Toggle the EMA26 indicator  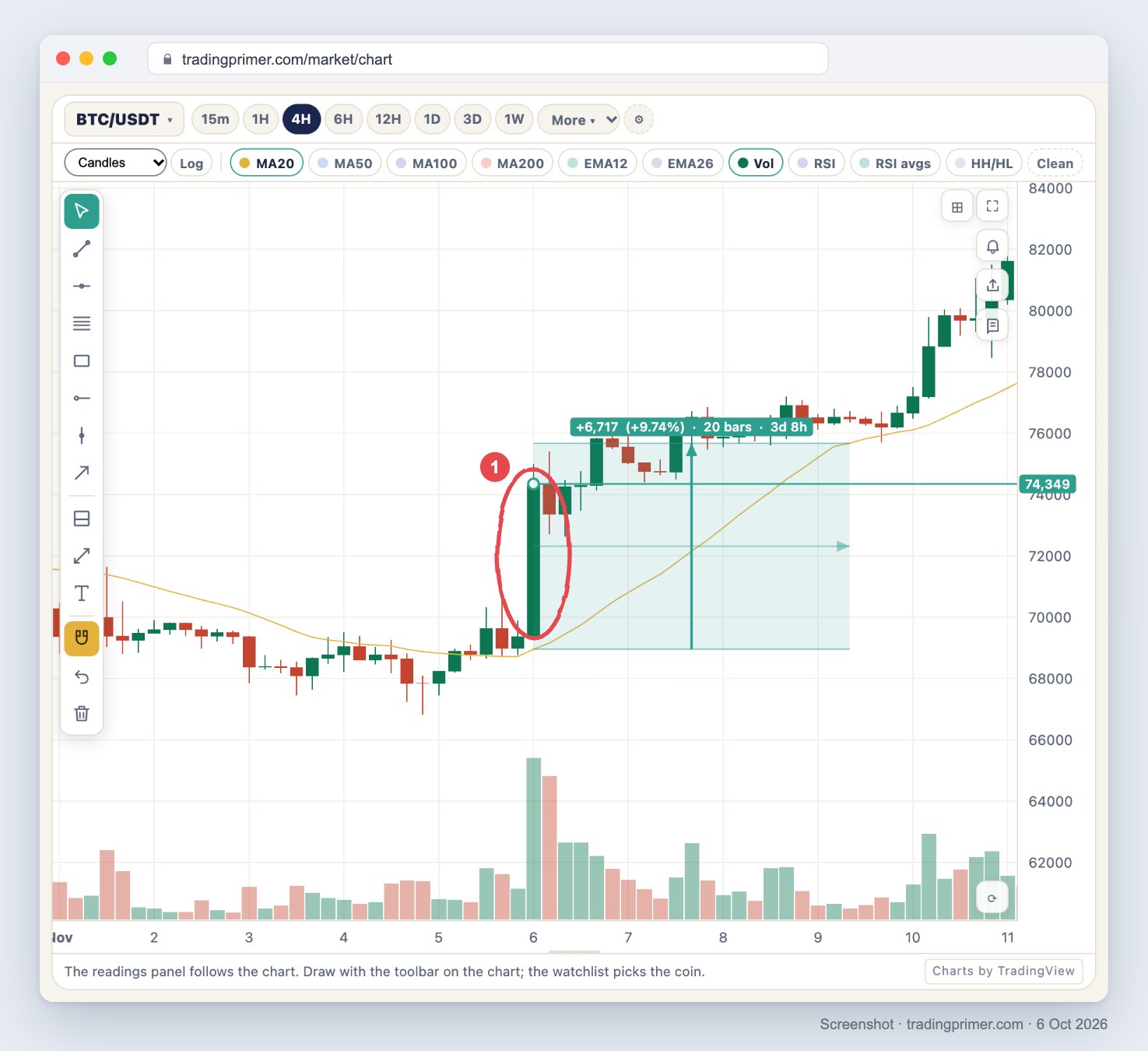click(x=683, y=163)
